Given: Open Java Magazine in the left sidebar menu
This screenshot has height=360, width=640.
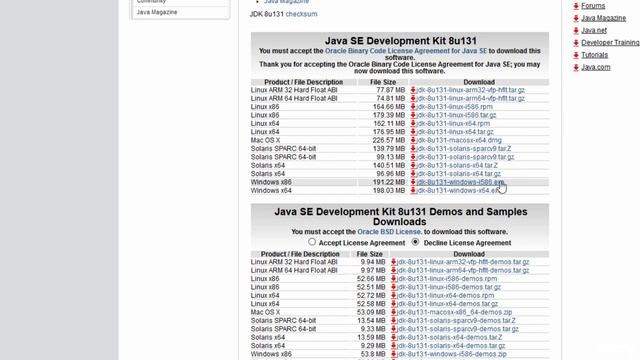Looking at the screenshot, I should (x=157, y=12).
